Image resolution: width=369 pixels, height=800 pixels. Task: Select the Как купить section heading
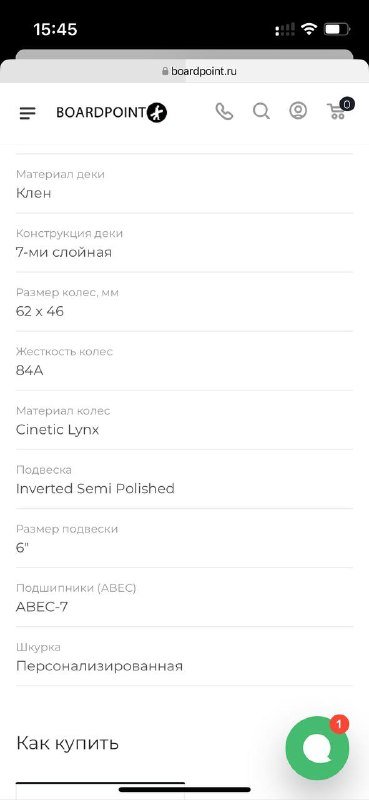click(x=67, y=743)
